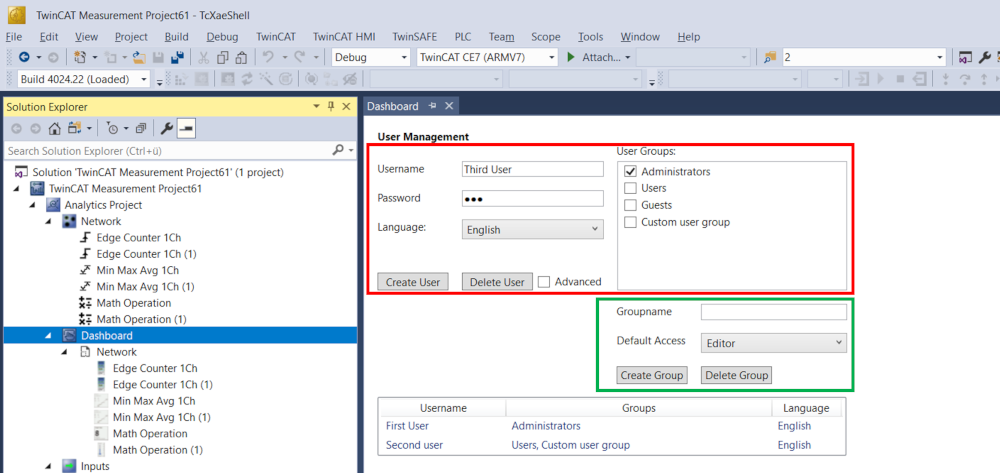Uncheck the Administrators user group
The image size is (1000, 473).
pyautogui.click(x=630, y=172)
